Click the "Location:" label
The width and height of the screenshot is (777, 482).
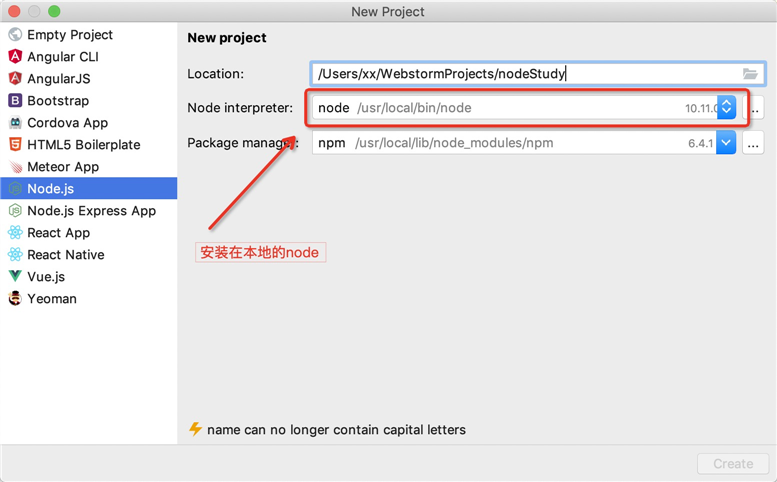tap(216, 74)
